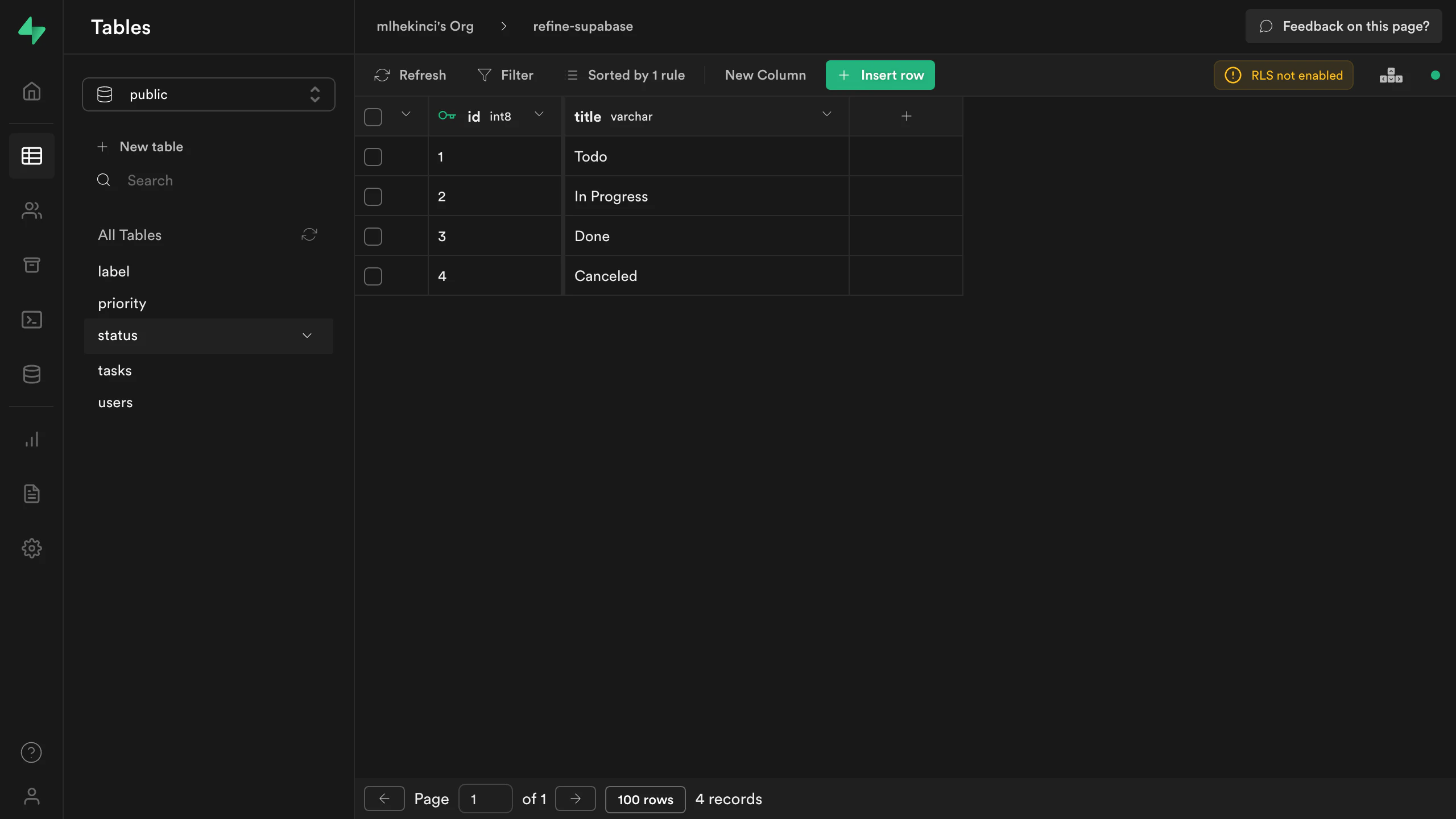Expand the title column menu chevron
The height and width of the screenshot is (819, 1456).
pos(826,115)
